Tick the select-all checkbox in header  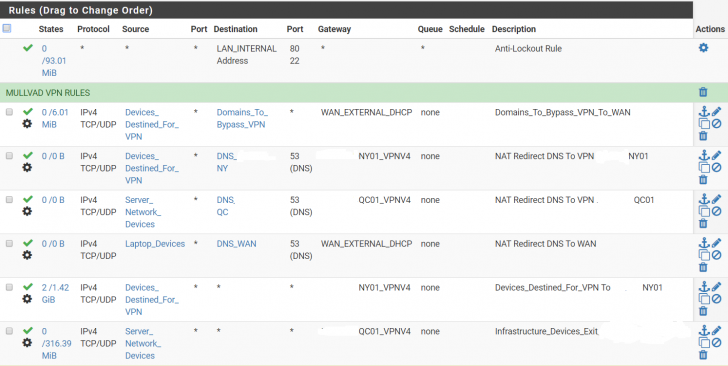[x=6, y=28]
